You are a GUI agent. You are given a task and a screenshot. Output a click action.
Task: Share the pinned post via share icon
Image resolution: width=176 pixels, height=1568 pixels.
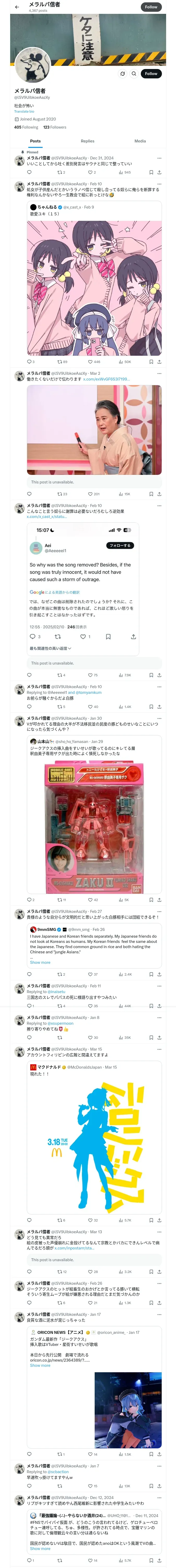[160, 172]
